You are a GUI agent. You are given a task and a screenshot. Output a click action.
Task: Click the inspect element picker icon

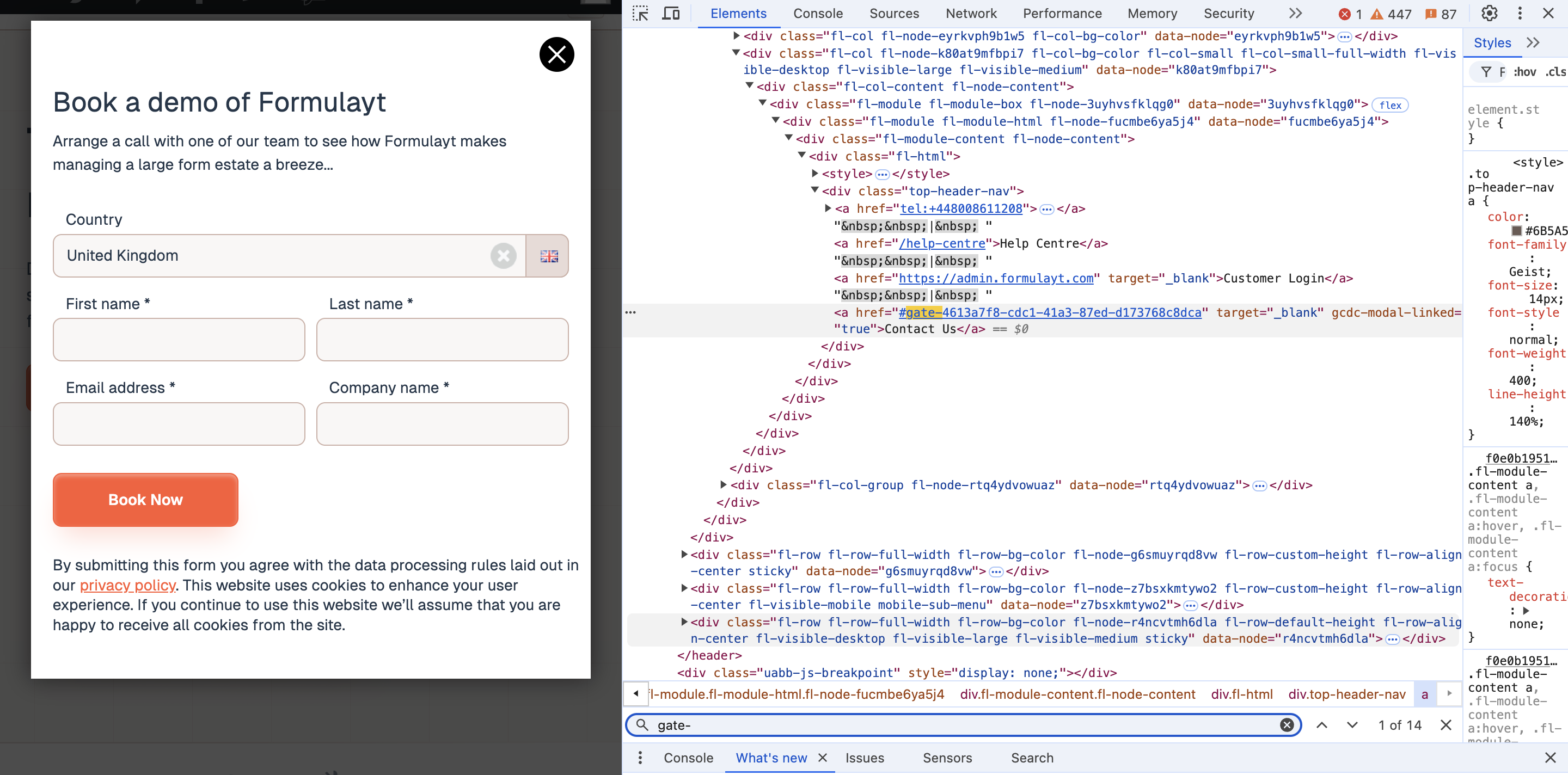(x=640, y=14)
